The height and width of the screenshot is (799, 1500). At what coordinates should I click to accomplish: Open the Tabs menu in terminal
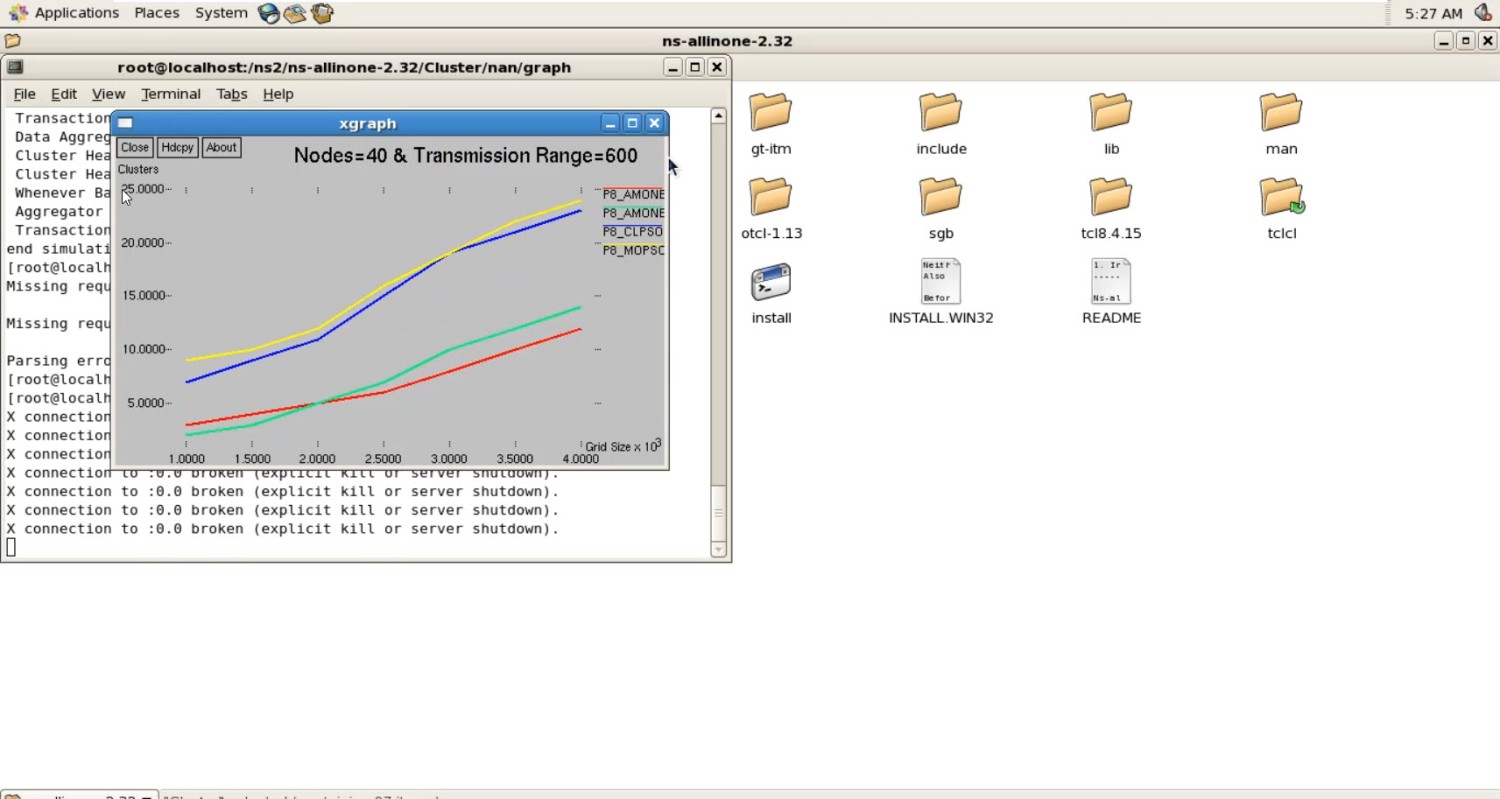coord(231,94)
